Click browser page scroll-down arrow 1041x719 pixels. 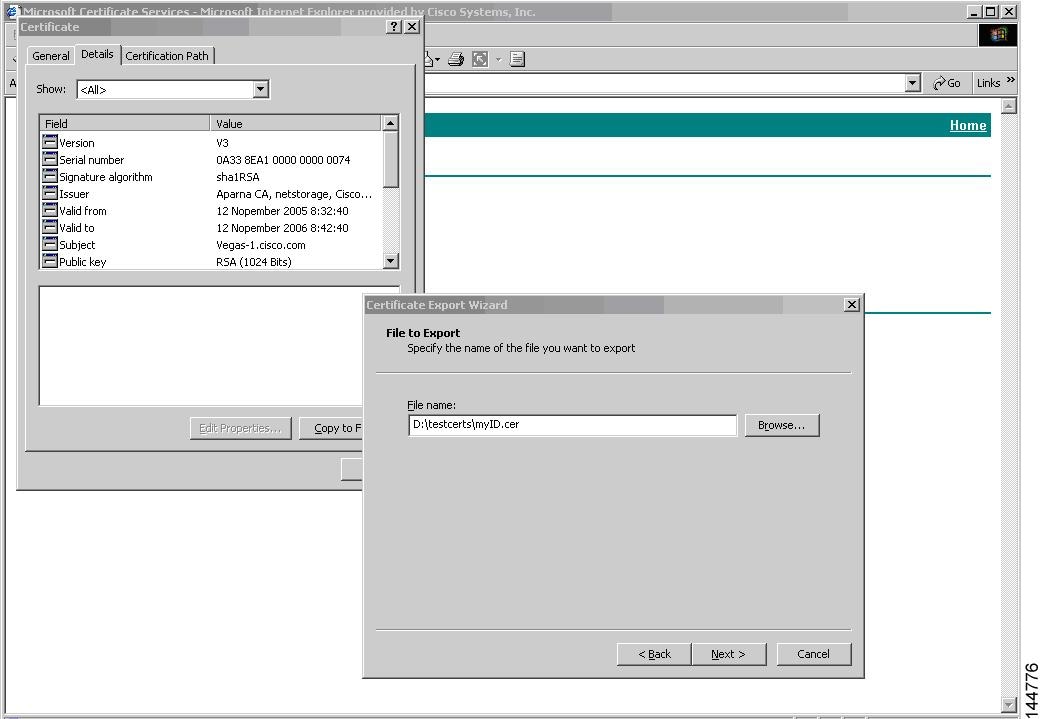[1008, 704]
